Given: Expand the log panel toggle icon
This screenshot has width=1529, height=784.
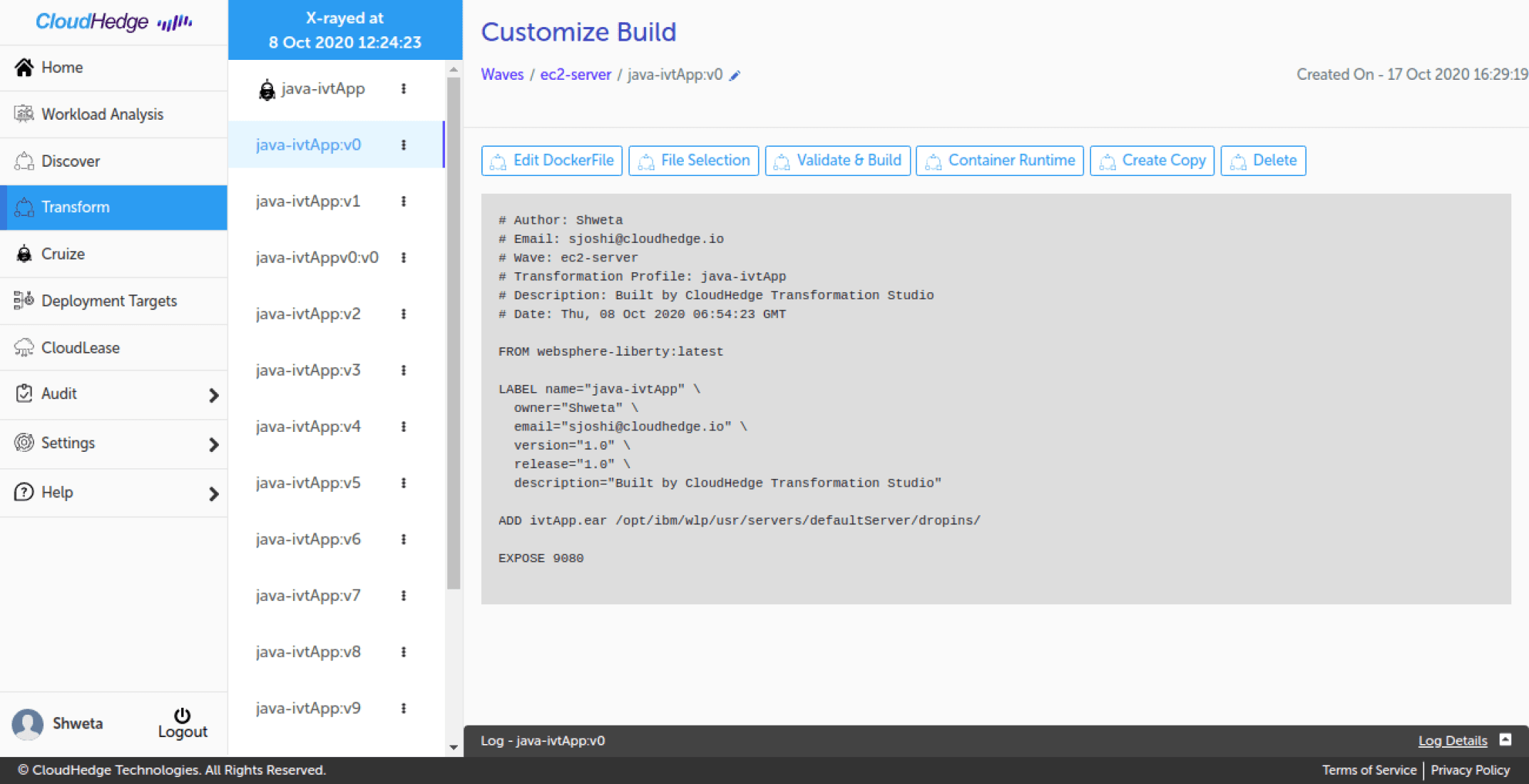Looking at the screenshot, I should coord(1505,740).
